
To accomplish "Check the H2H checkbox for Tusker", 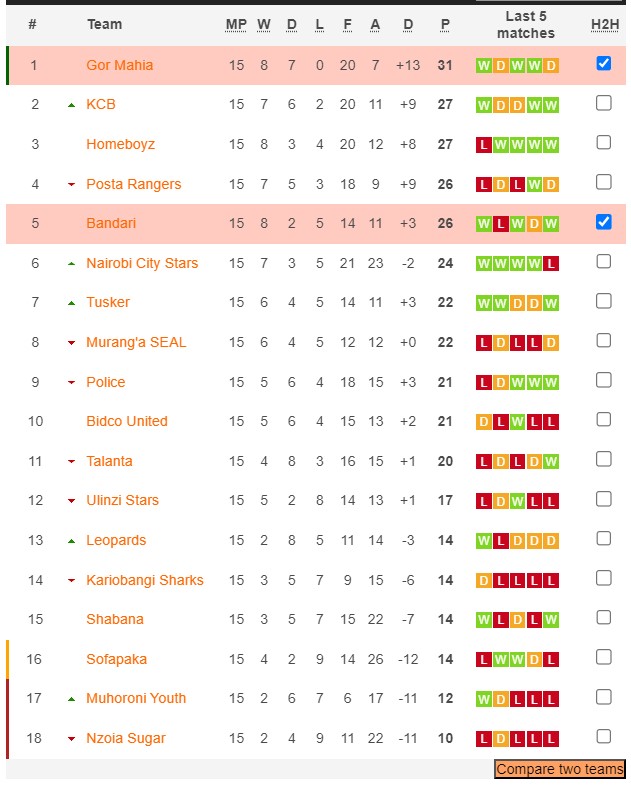I will pos(604,301).
